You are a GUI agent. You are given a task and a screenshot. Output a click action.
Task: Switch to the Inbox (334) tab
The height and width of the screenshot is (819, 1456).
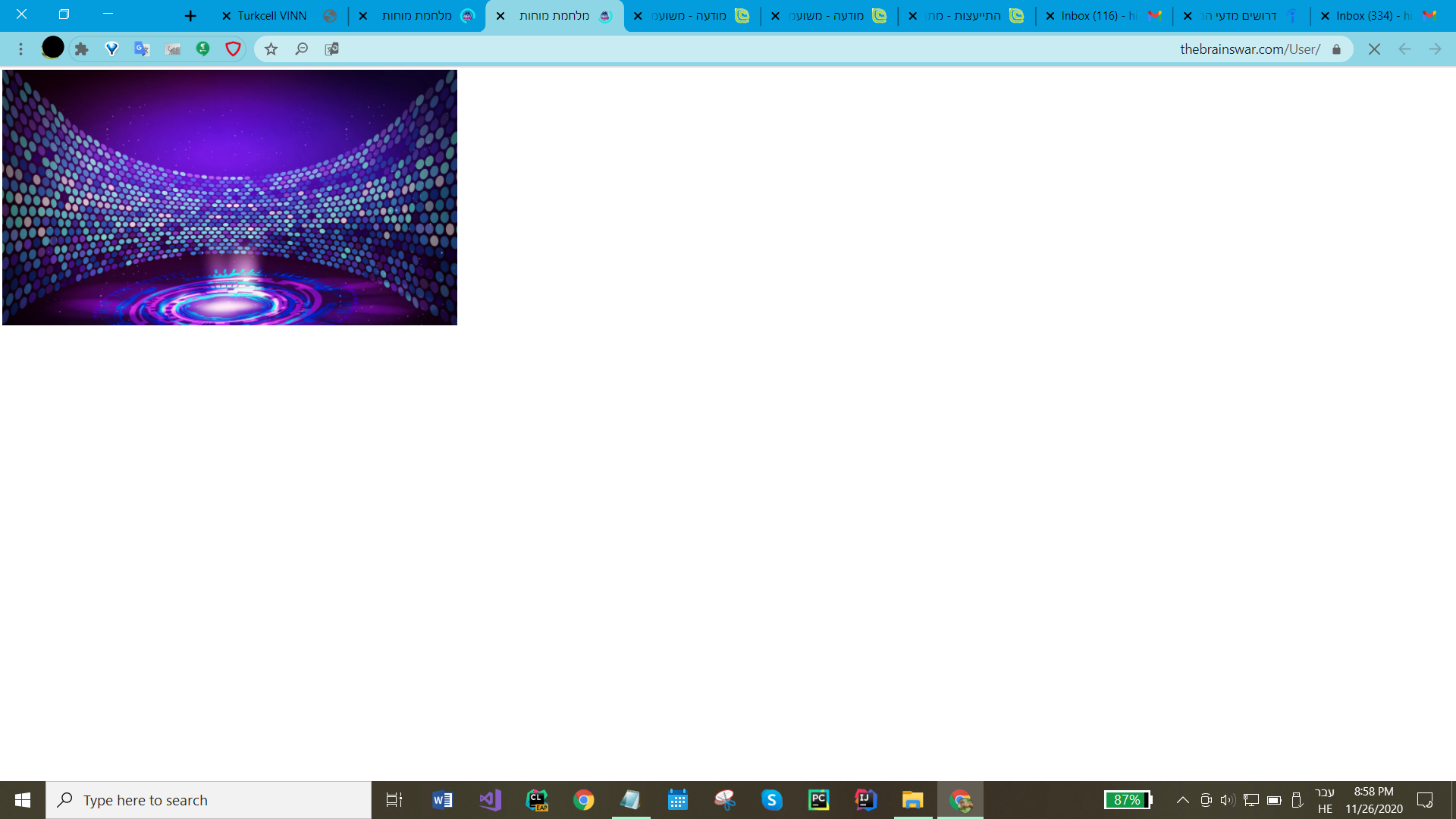tap(1369, 15)
